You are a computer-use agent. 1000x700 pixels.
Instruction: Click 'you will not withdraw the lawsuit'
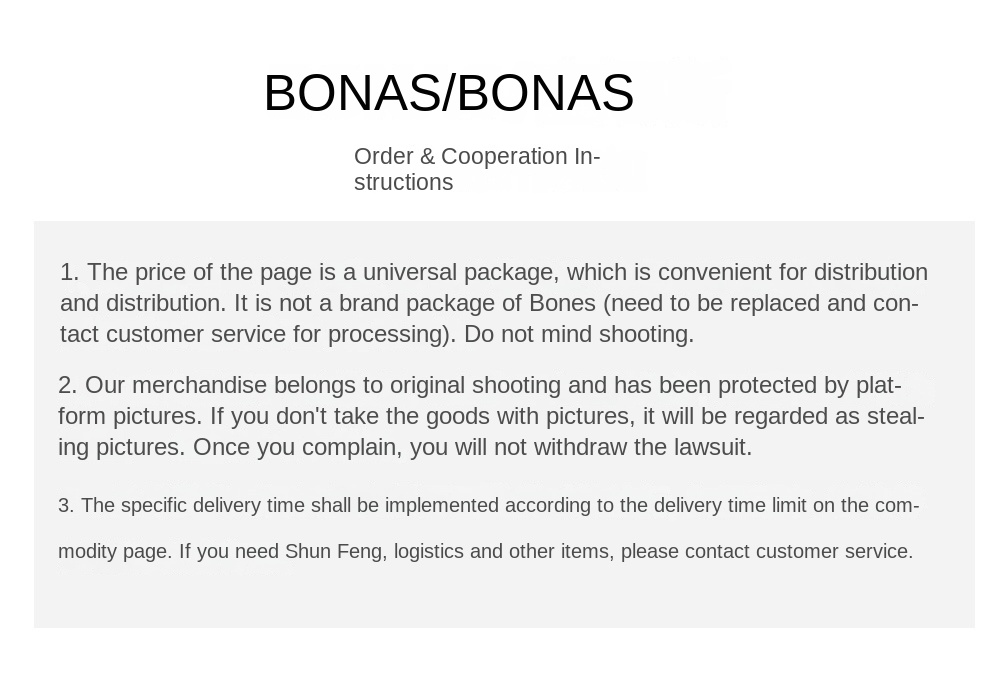pos(580,447)
